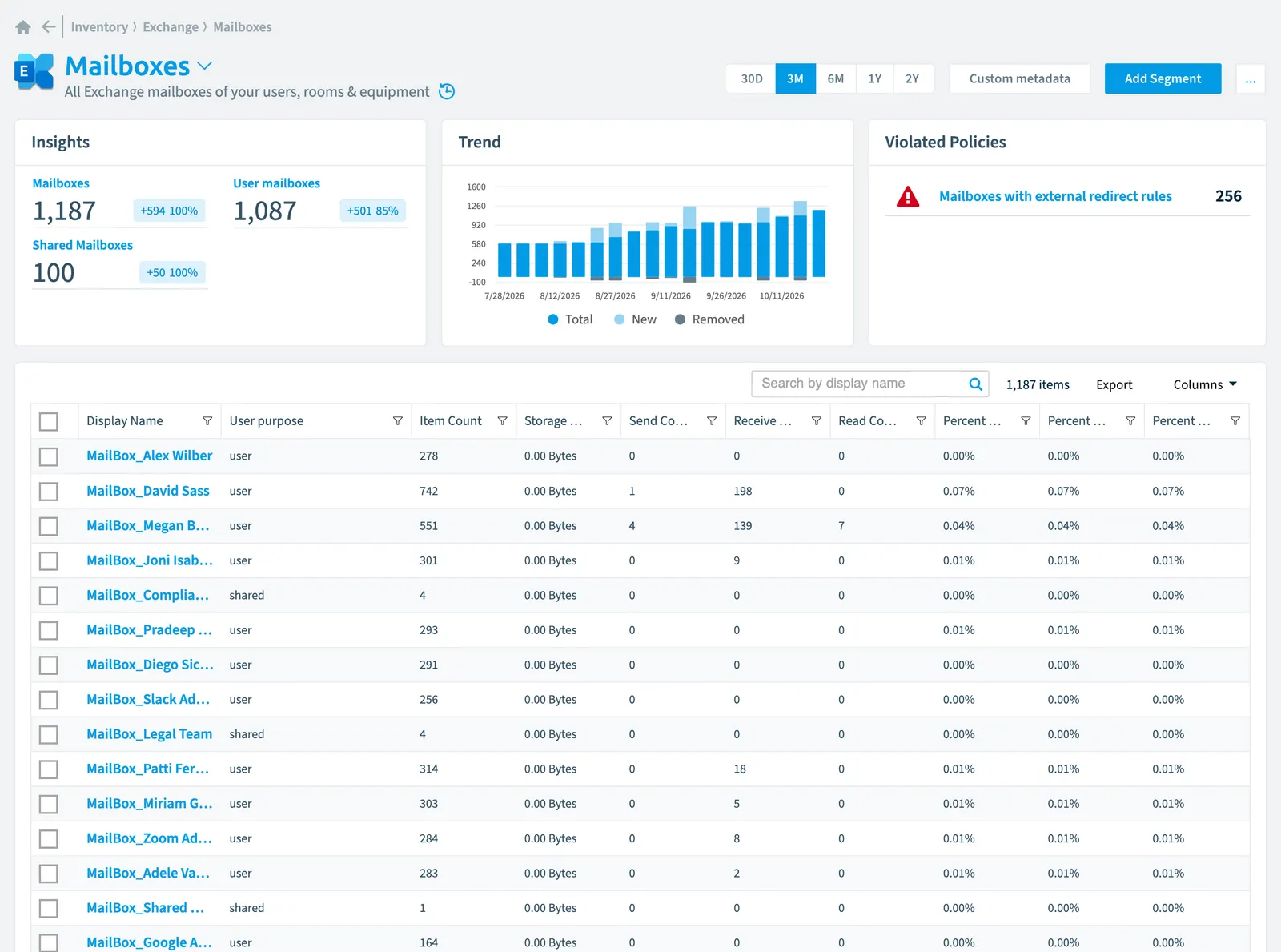Image resolution: width=1281 pixels, height=952 pixels.
Task: Click the red warning triangle icon
Action: [x=908, y=196]
